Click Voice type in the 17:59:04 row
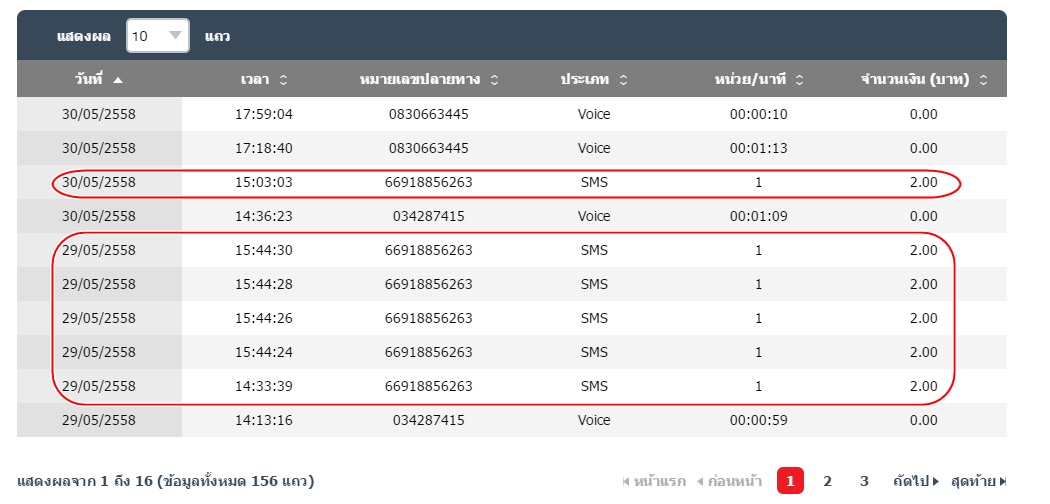 coord(594,114)
